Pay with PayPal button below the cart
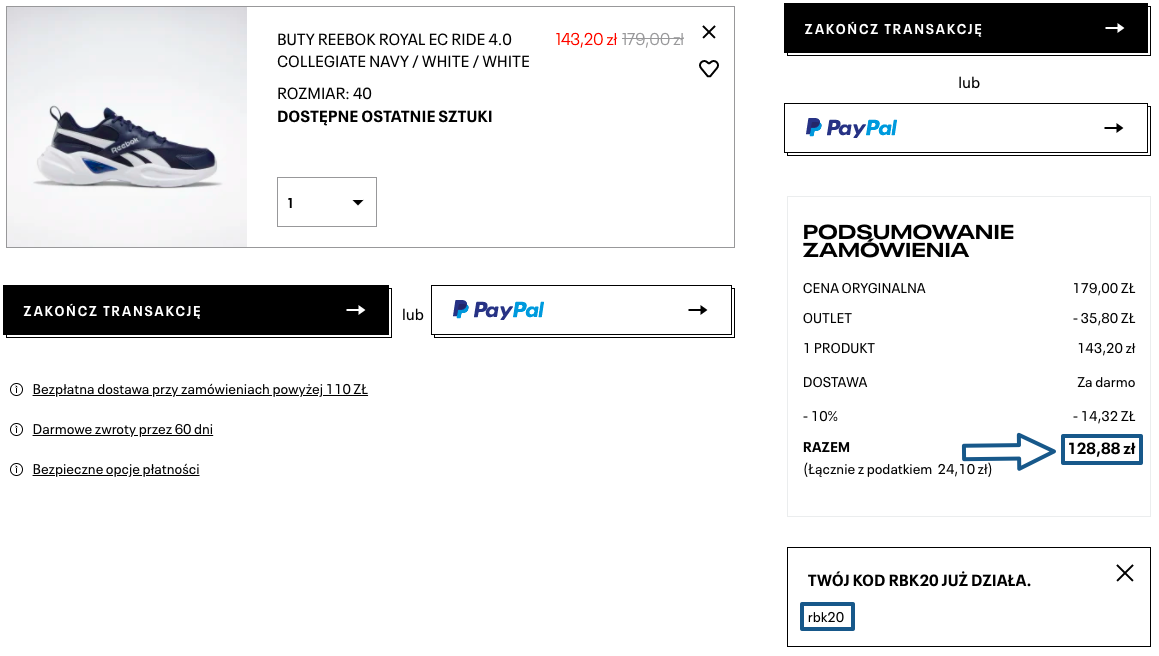1159x656 pixels. click(581, 310)
